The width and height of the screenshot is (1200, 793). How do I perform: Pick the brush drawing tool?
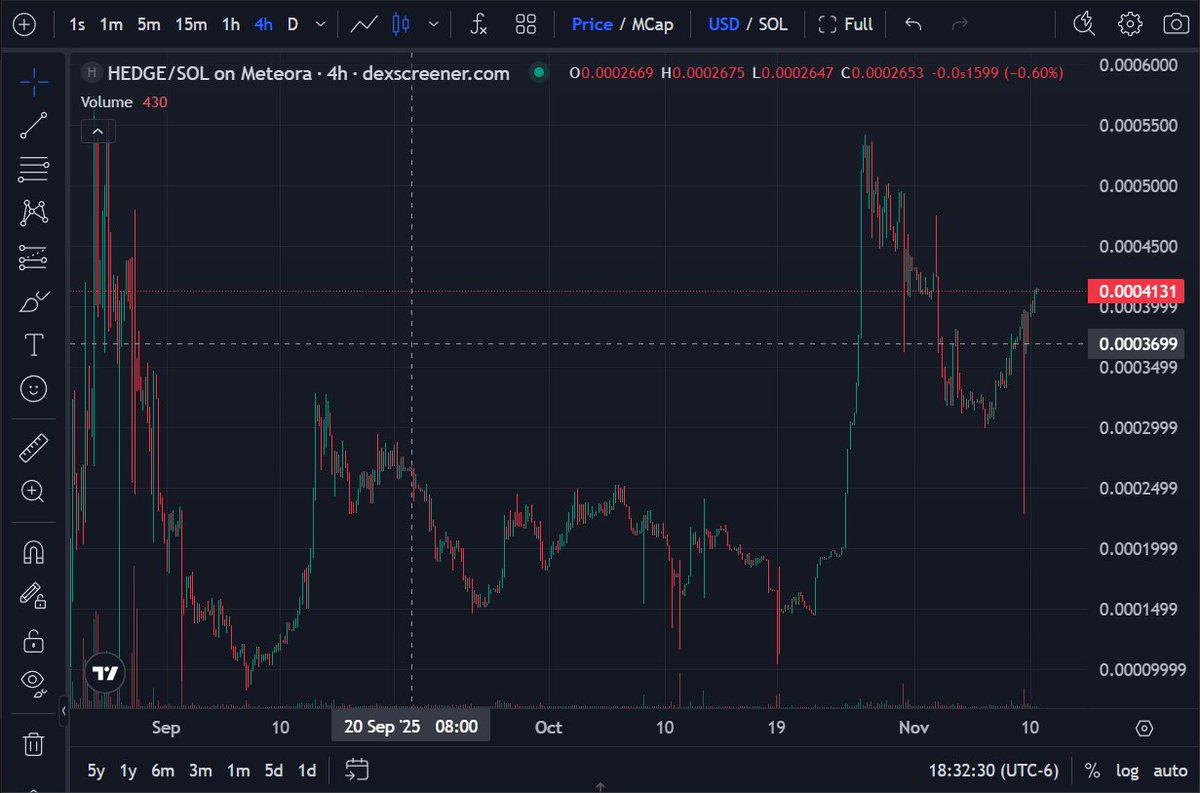click(x=33, y=301)
